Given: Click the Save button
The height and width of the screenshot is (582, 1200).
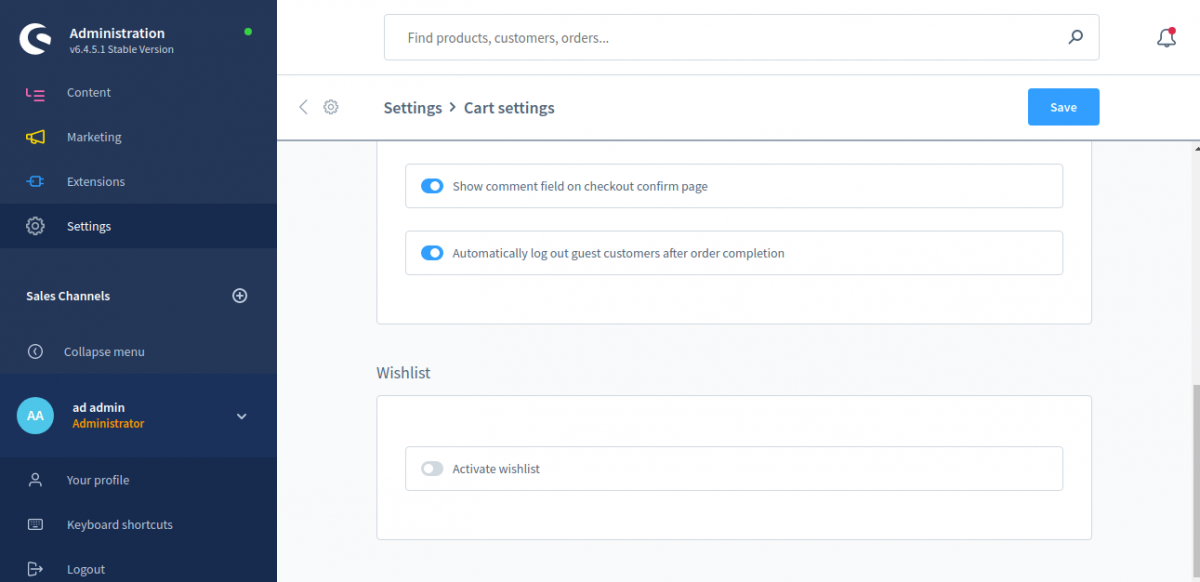Looking at the screenshot, I should tap(1063, 107).
